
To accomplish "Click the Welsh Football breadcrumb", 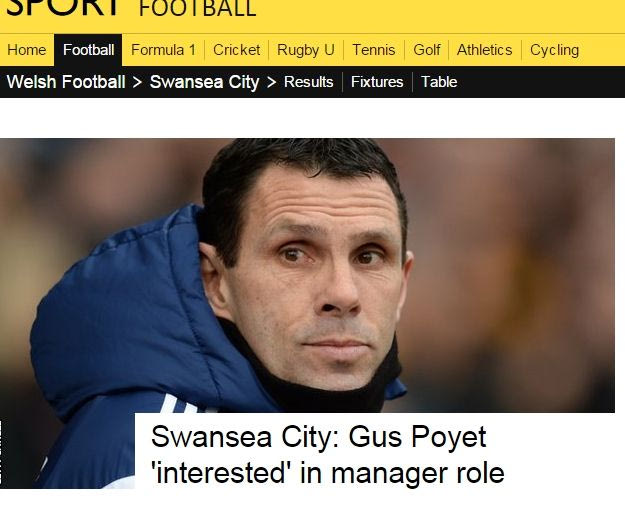I will click(x=66, y=82).
